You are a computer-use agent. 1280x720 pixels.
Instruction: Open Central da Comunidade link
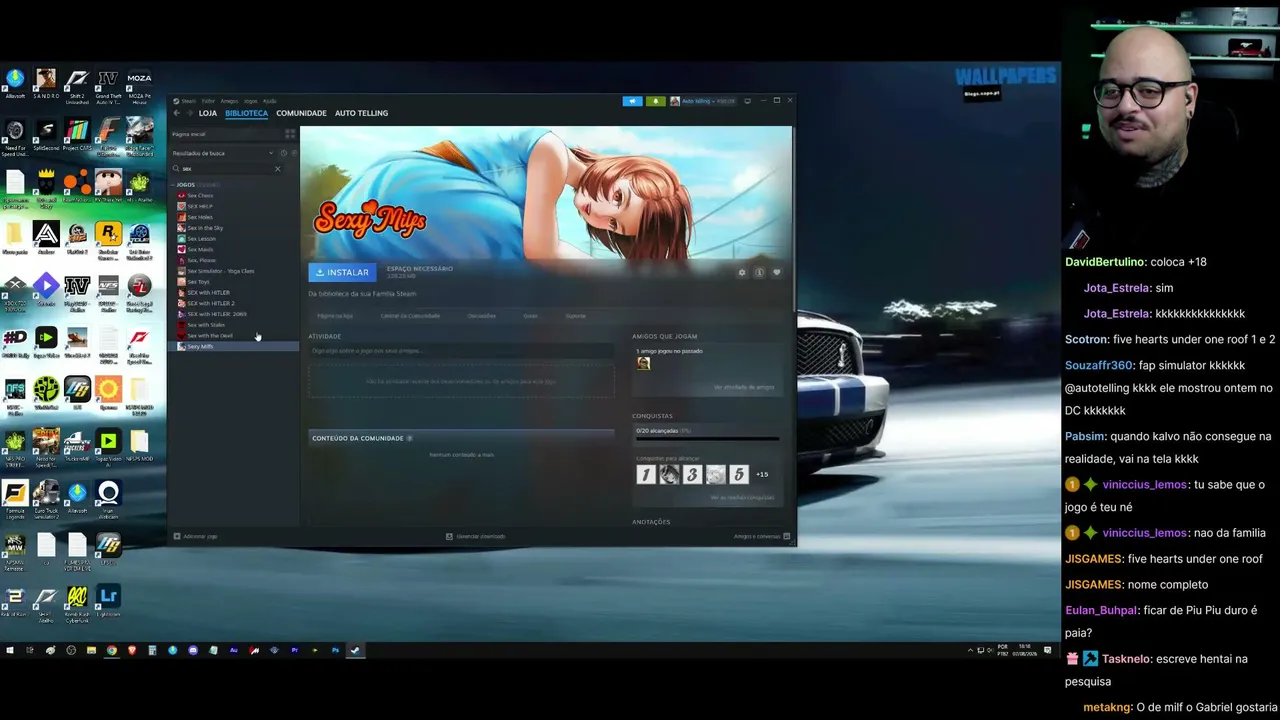click(410, 316)
